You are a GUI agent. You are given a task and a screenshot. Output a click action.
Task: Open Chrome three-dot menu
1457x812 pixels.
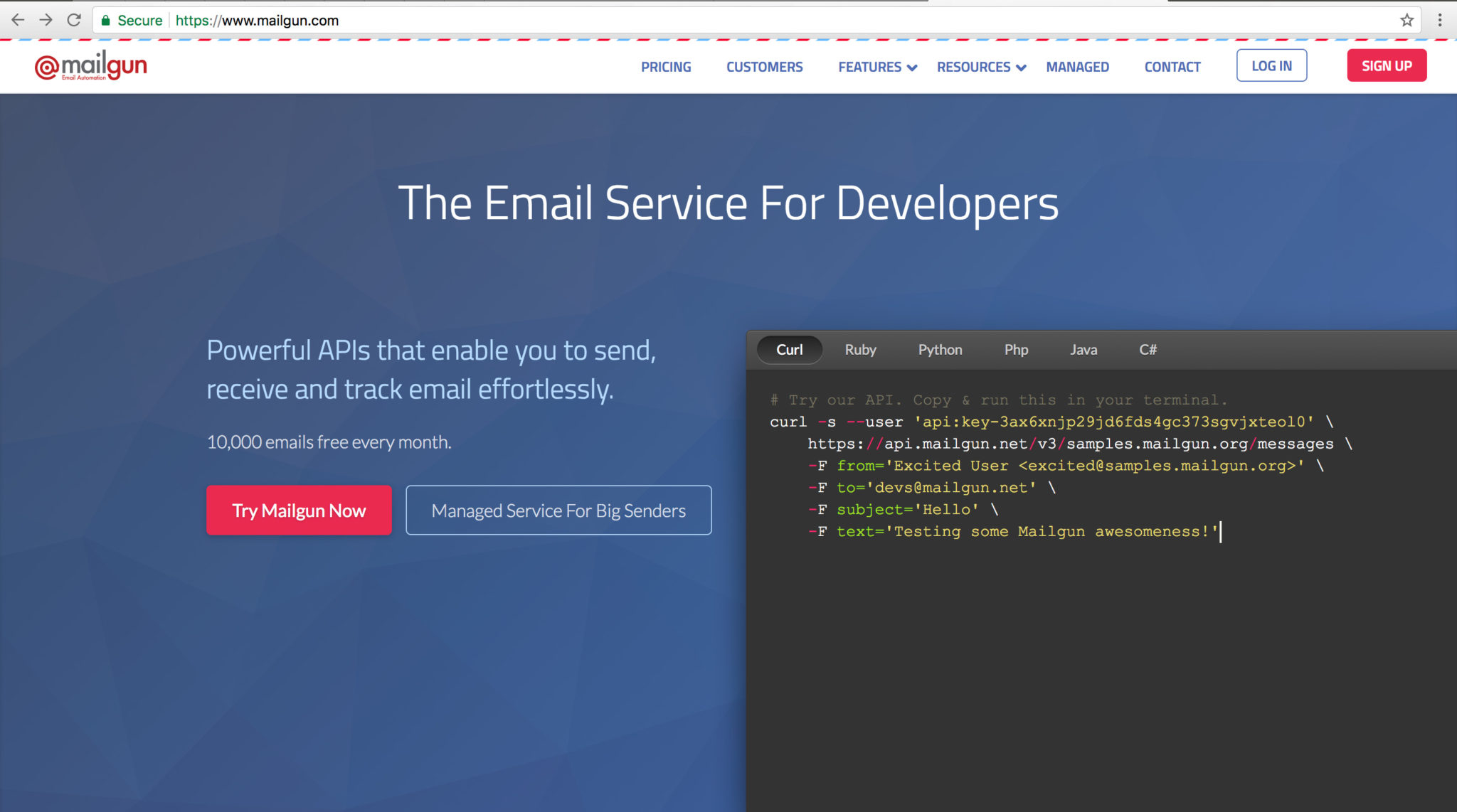1440,20
